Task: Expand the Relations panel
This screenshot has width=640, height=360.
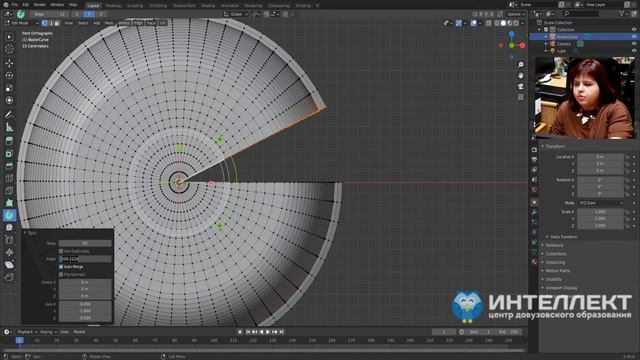Action: pos(554,245)
